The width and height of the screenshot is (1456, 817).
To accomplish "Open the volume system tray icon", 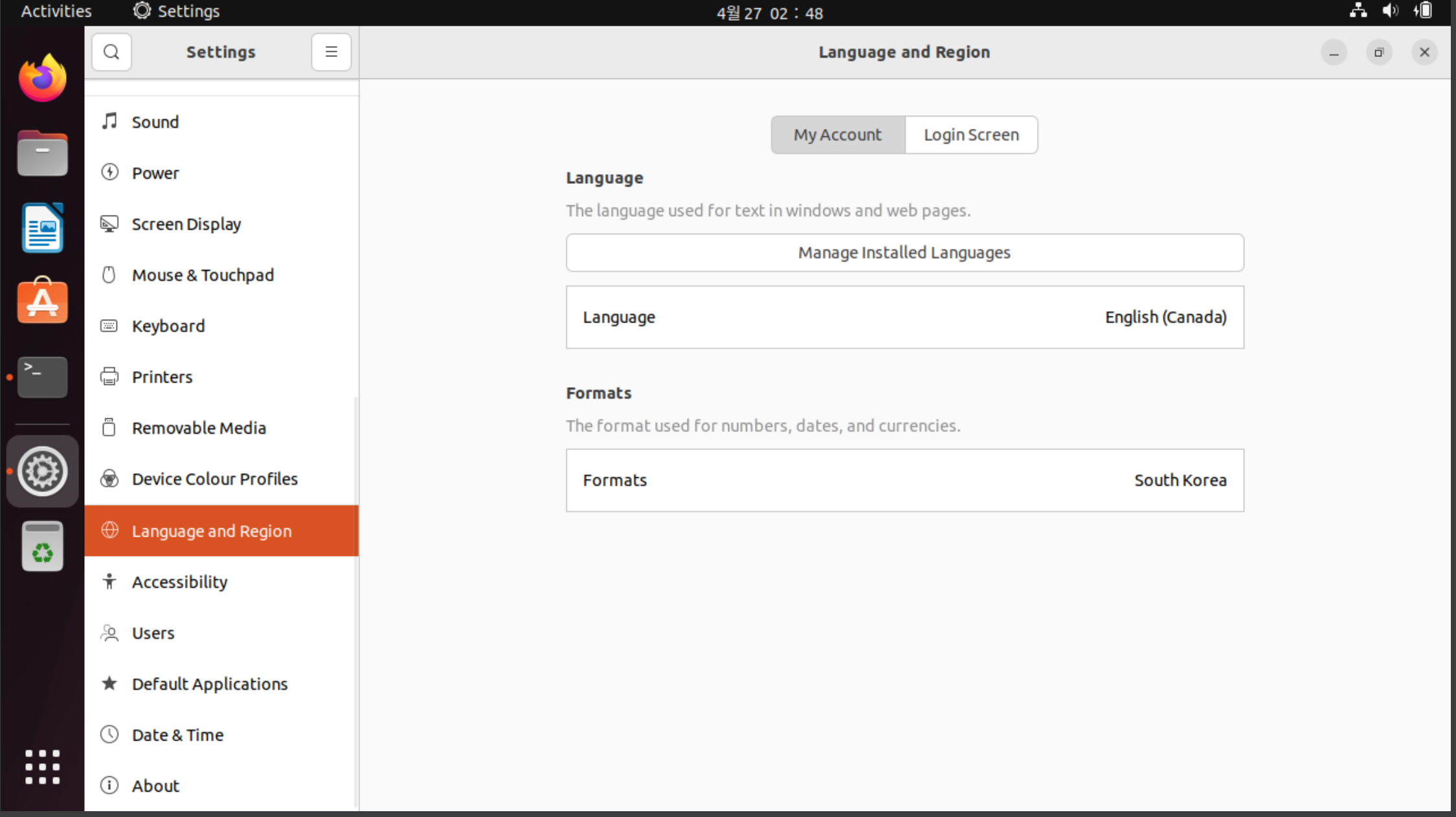I will click(1390, 11).
